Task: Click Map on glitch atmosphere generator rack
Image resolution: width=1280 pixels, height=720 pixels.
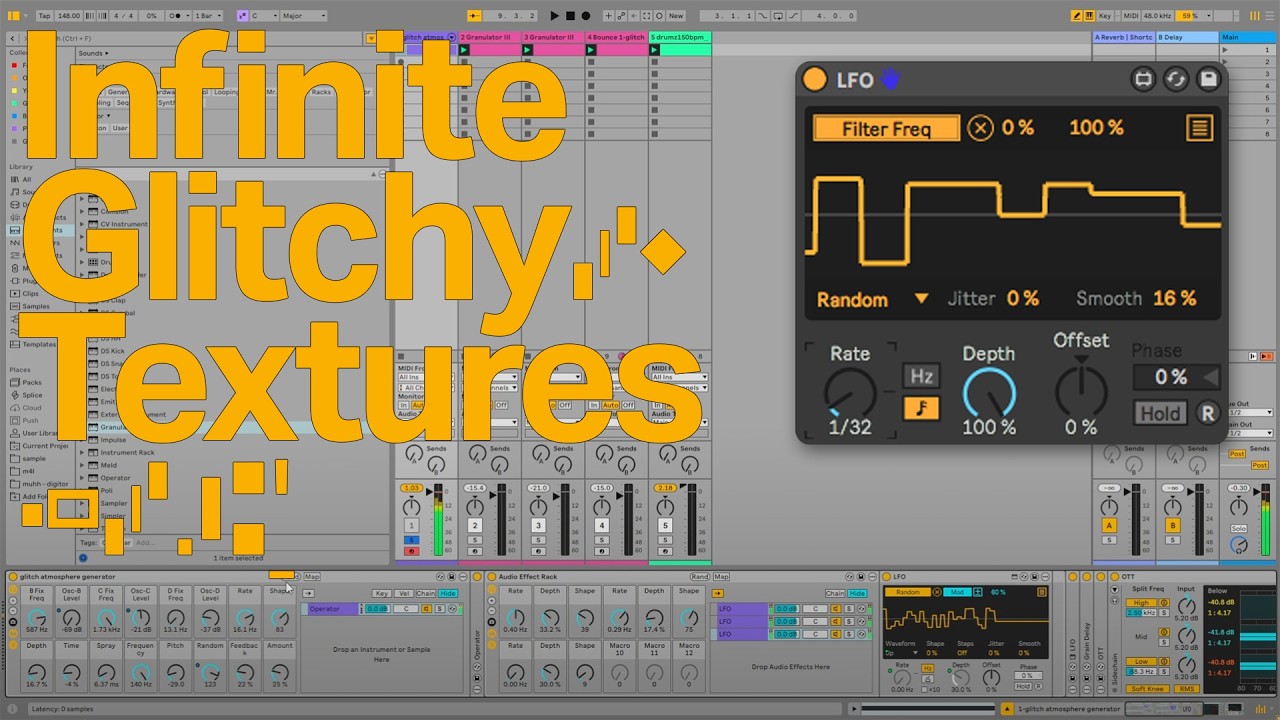Action: point(312,577)
